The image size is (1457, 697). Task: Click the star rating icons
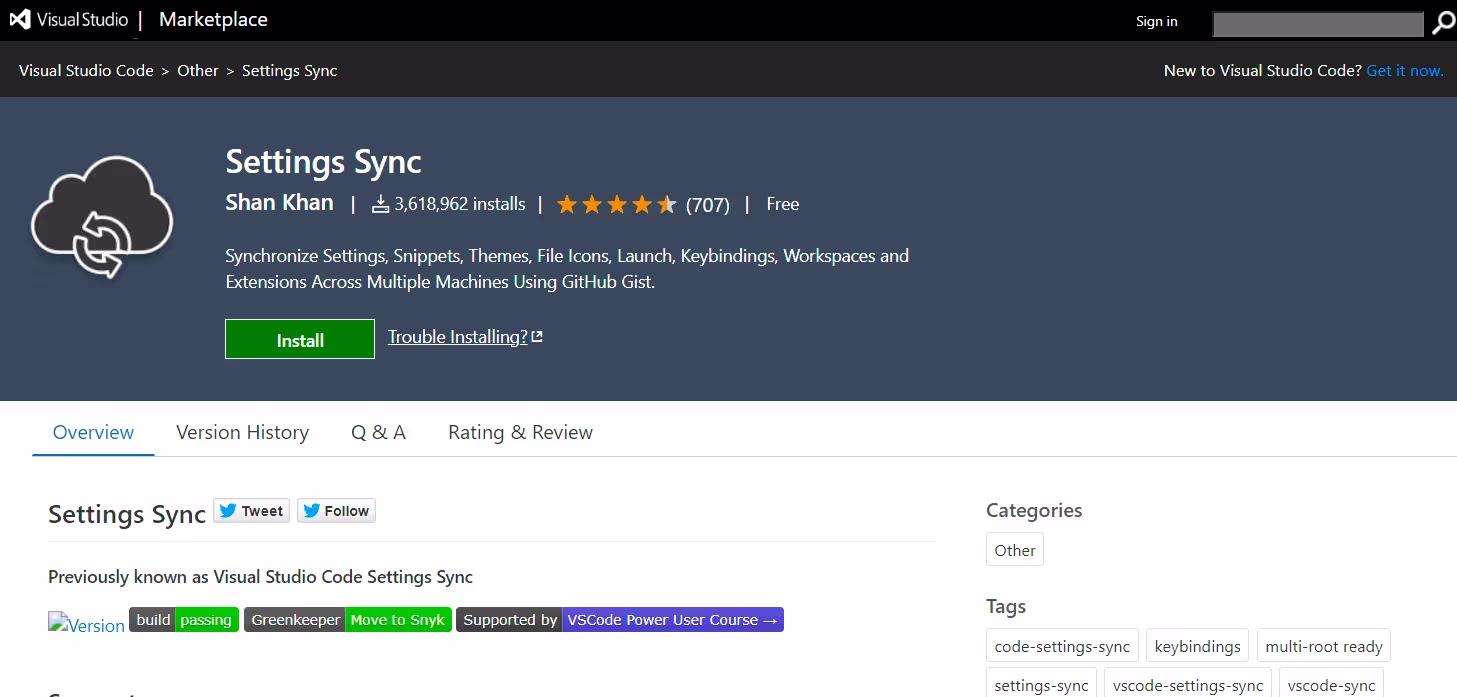click(617, 205)
